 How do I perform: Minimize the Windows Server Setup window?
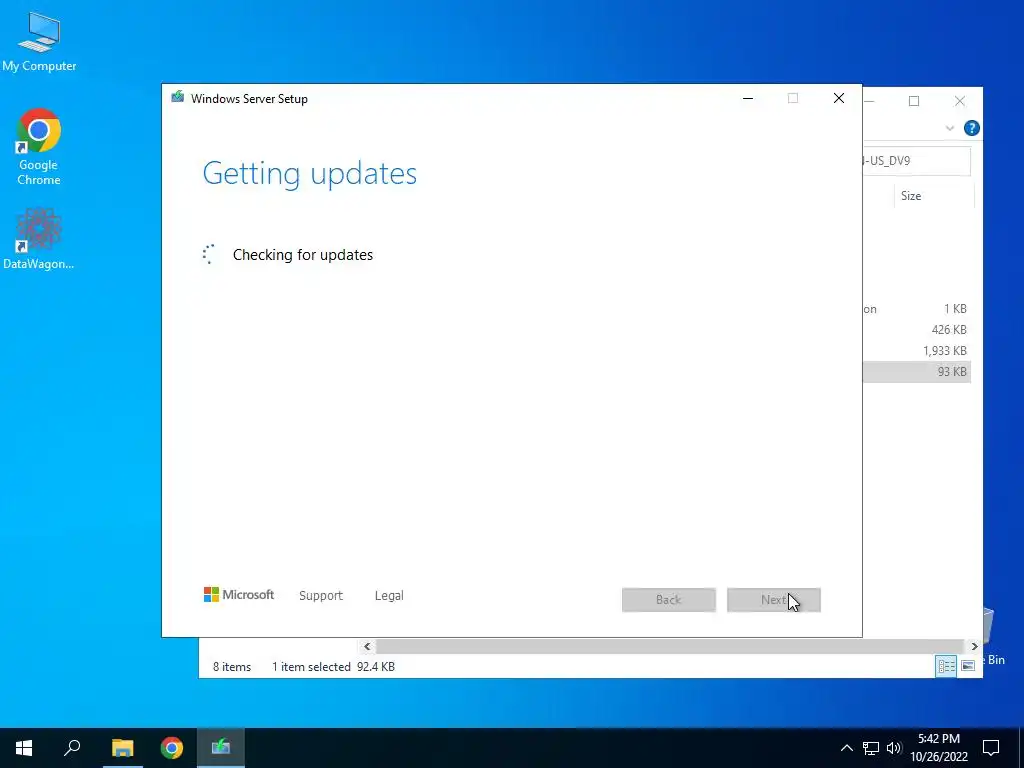(748, 99)
